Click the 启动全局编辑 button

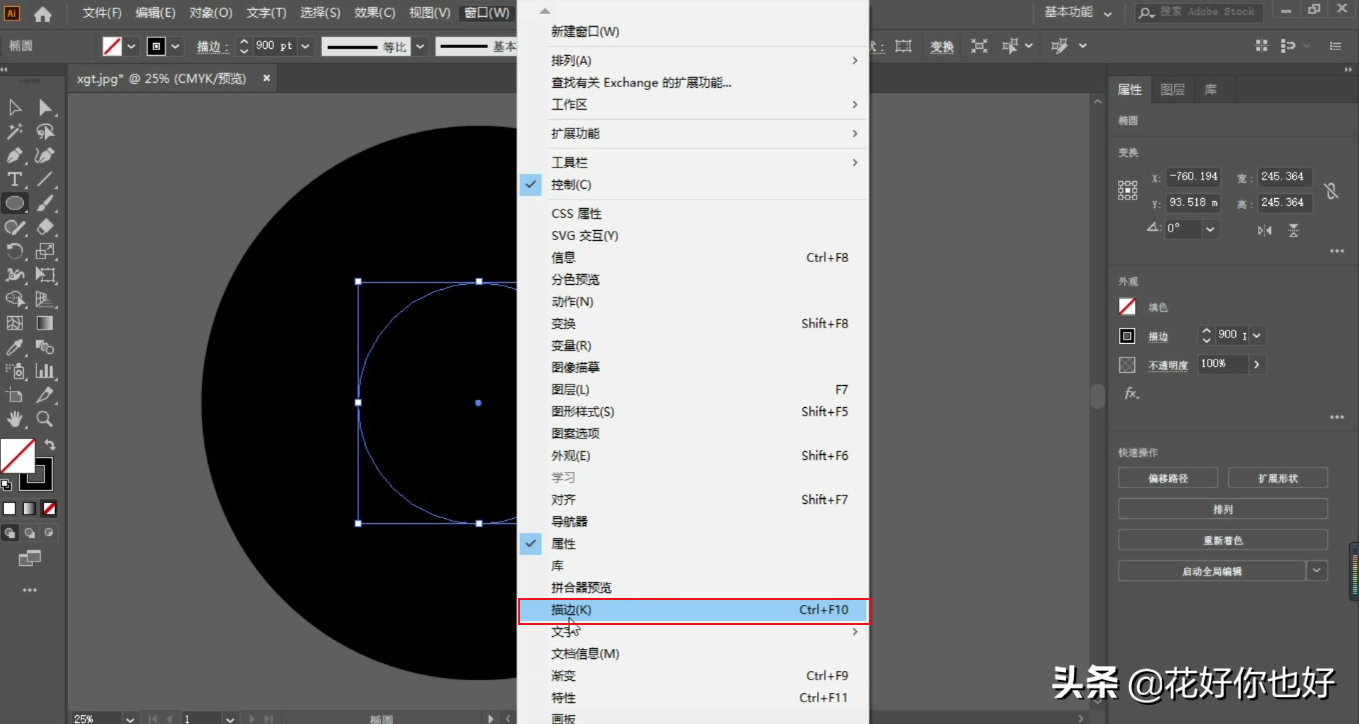1212,571
